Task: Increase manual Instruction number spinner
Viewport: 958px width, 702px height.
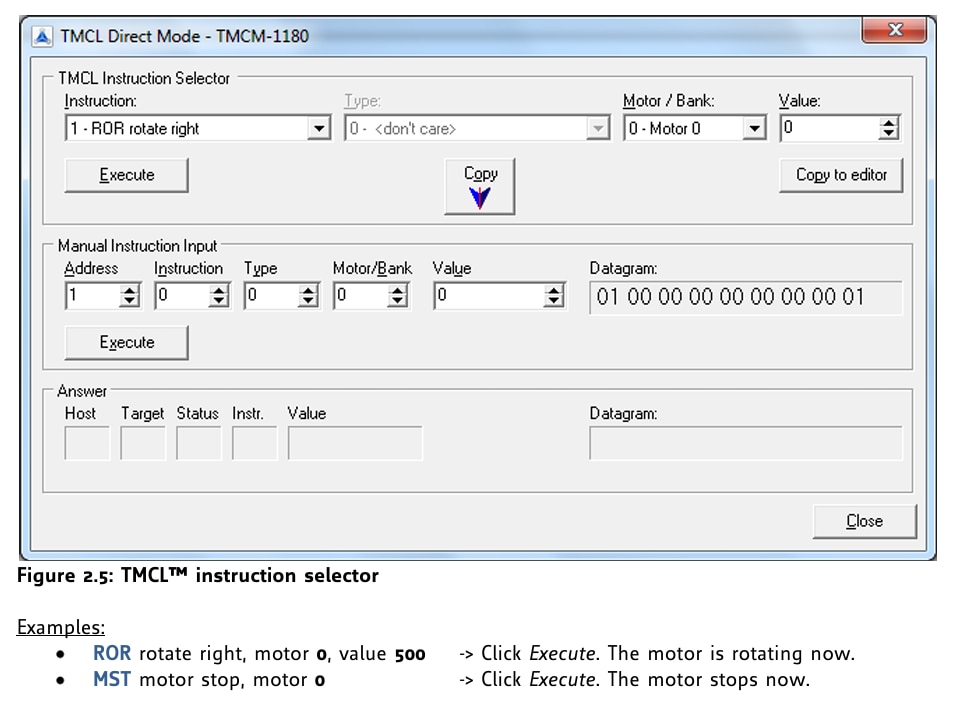Action: coord(220,291)
